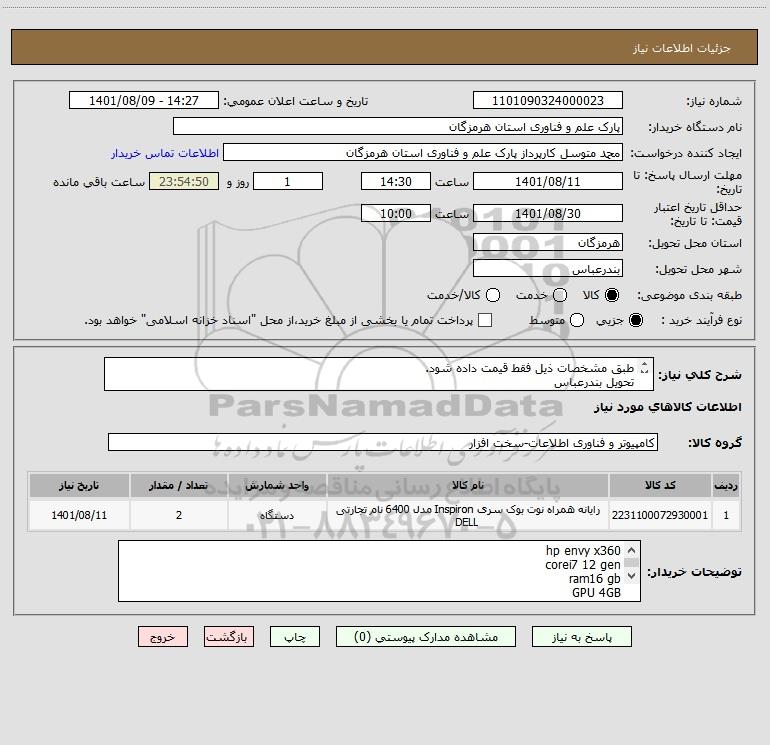Click the شرح کلی نیاز spinner arrows
Image resolution: width=770 pixels, height=745 pixels.
[x=644, y=368]
